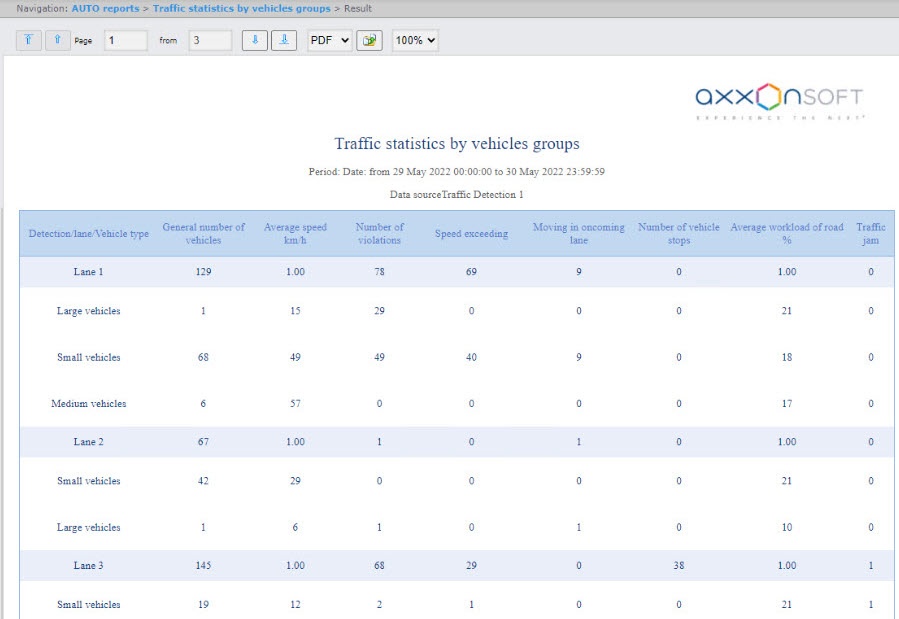899x619 pixels.
Task: Click the current page number field
Action: point(125,41)
